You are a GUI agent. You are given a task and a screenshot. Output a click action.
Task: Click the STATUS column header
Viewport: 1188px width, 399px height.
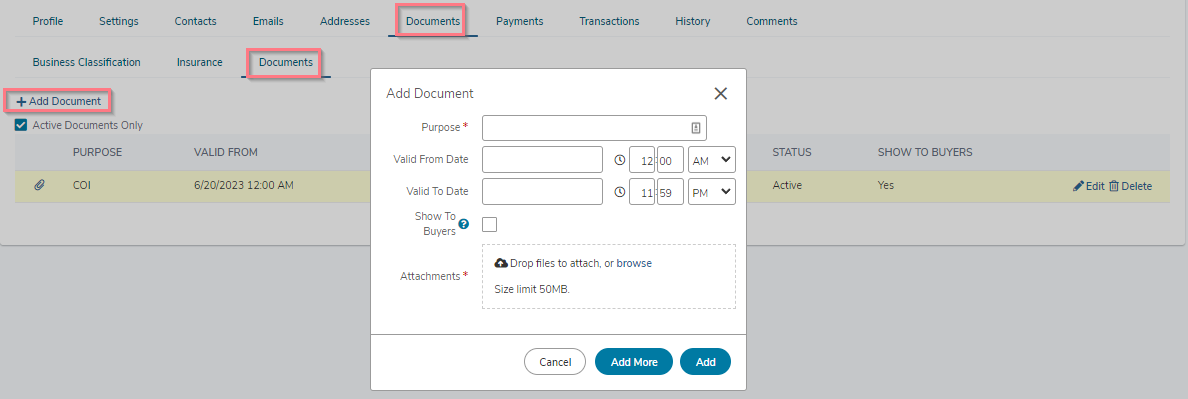[792, 152]
